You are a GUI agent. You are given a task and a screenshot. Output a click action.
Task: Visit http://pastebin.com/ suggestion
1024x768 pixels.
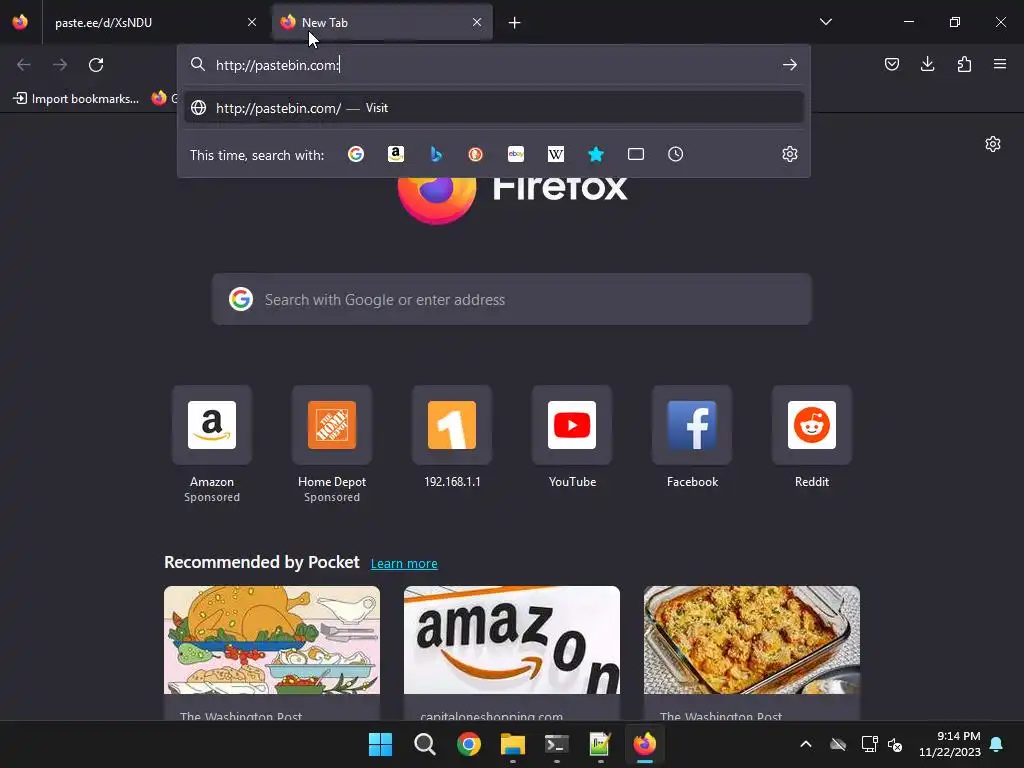click(x=494, y=108)
